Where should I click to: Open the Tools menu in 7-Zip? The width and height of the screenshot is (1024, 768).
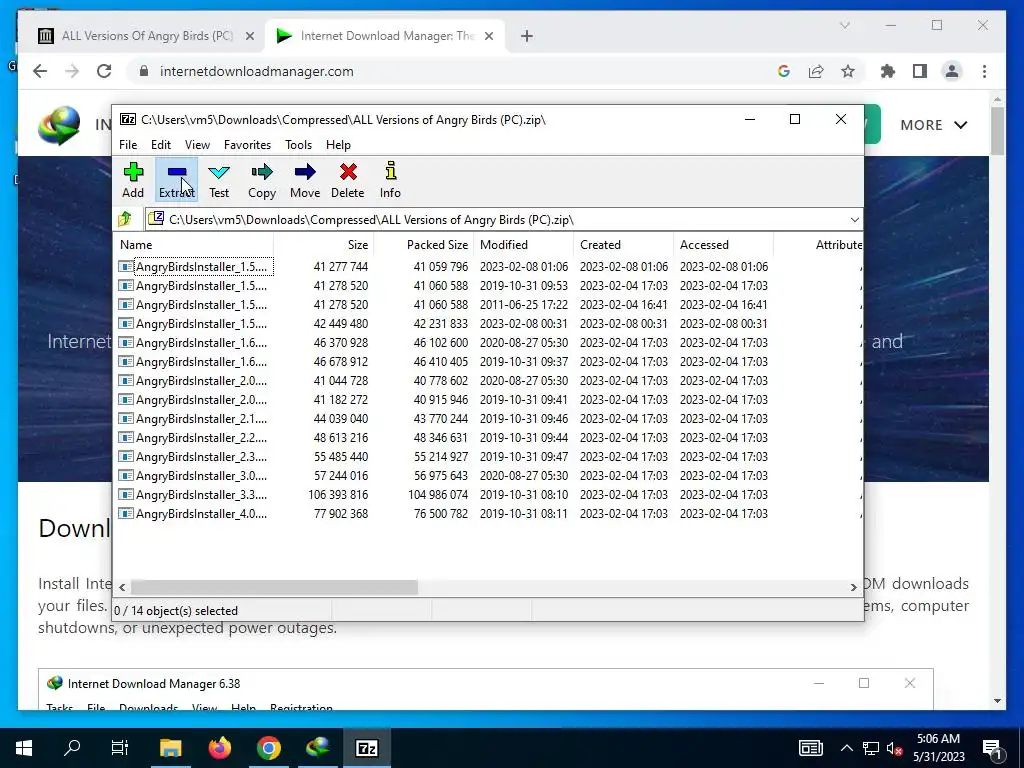click(x=298, y=145)
